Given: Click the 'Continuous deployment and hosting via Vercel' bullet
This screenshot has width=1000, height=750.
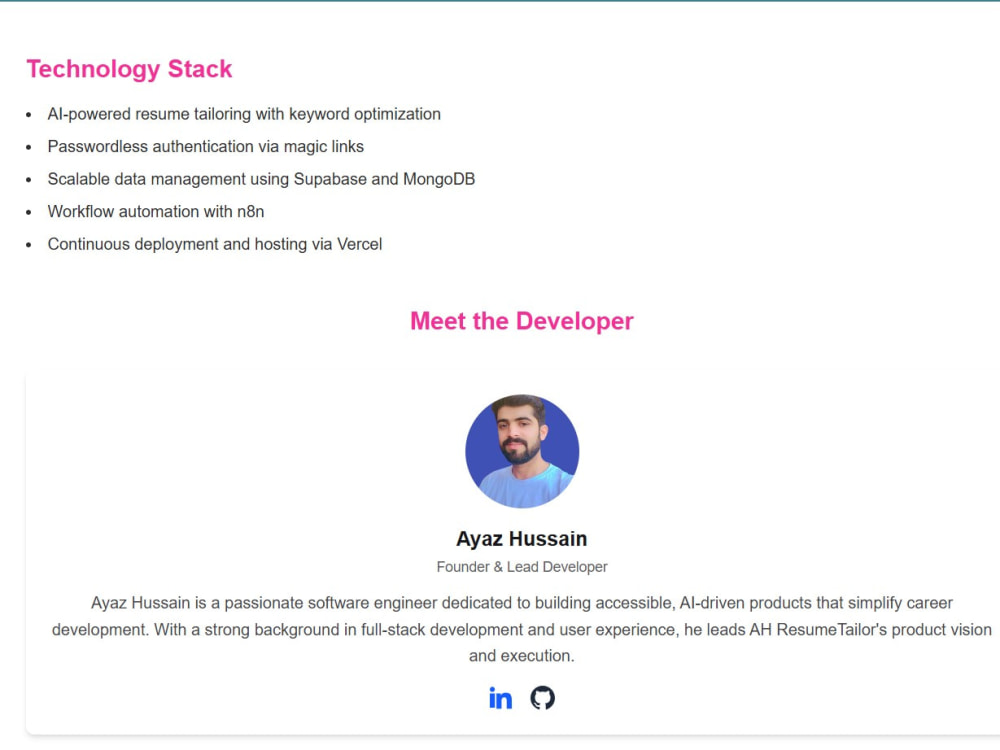Looking at the screenshot, I should point(215,244).
